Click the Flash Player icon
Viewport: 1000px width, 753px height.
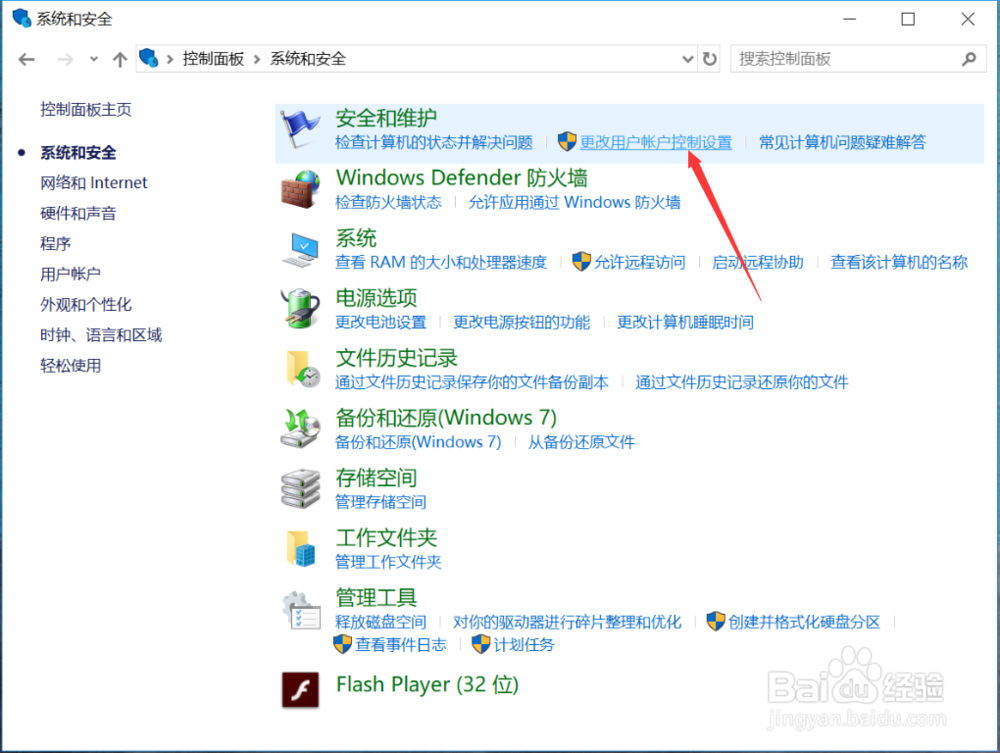300,688
